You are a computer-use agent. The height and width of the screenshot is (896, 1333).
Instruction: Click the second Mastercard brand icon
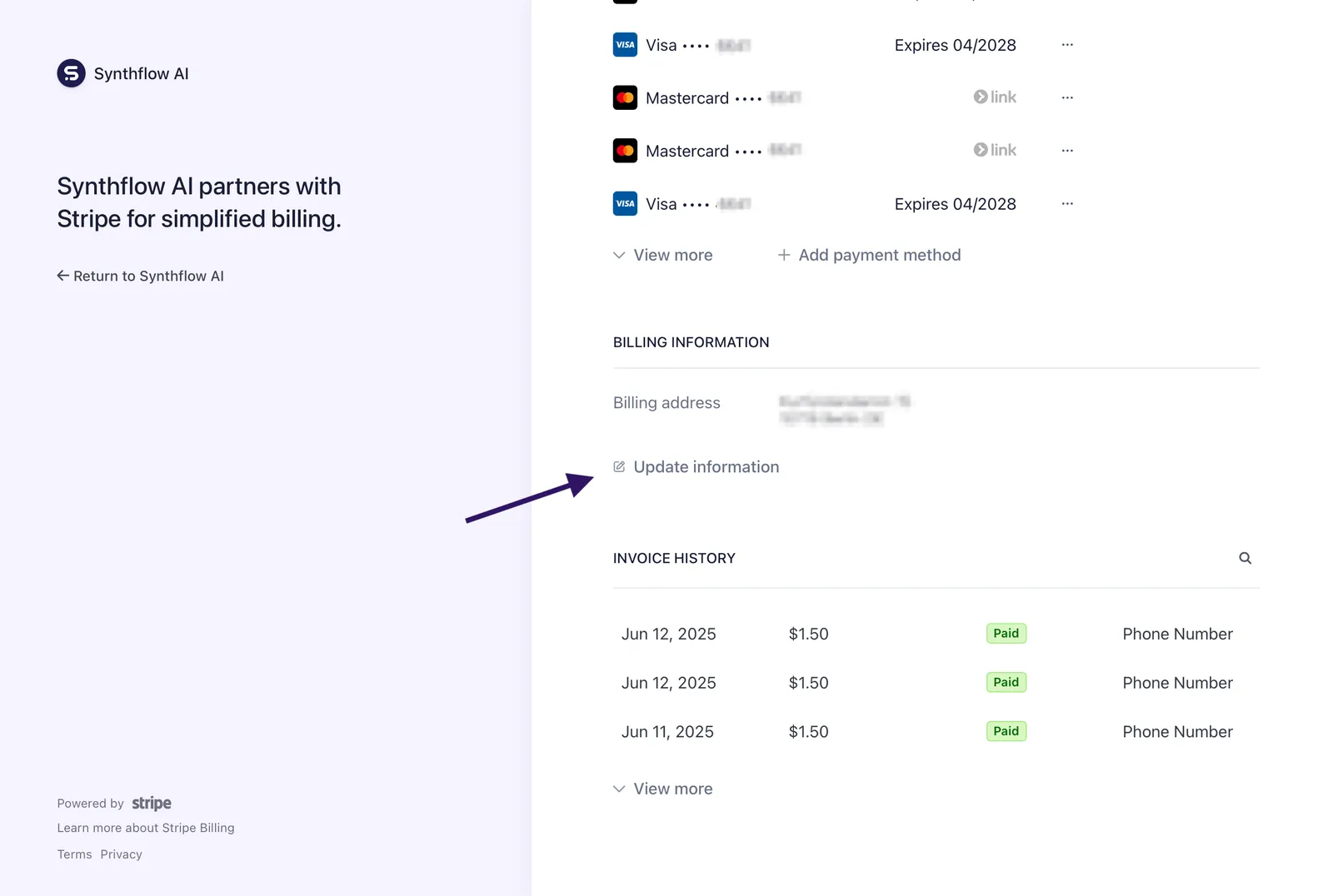click(x=625, y=151)
